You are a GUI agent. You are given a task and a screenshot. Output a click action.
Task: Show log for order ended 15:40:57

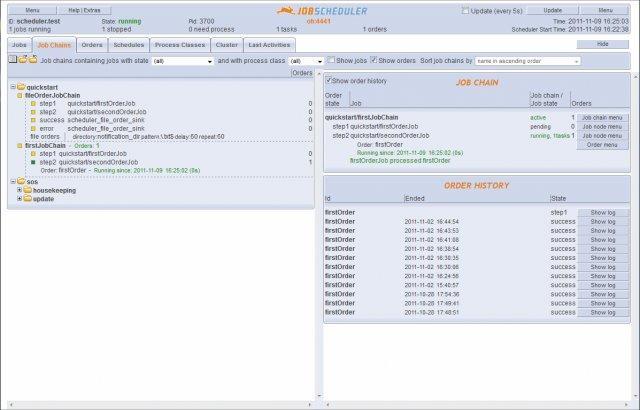[x=603, y=285]
